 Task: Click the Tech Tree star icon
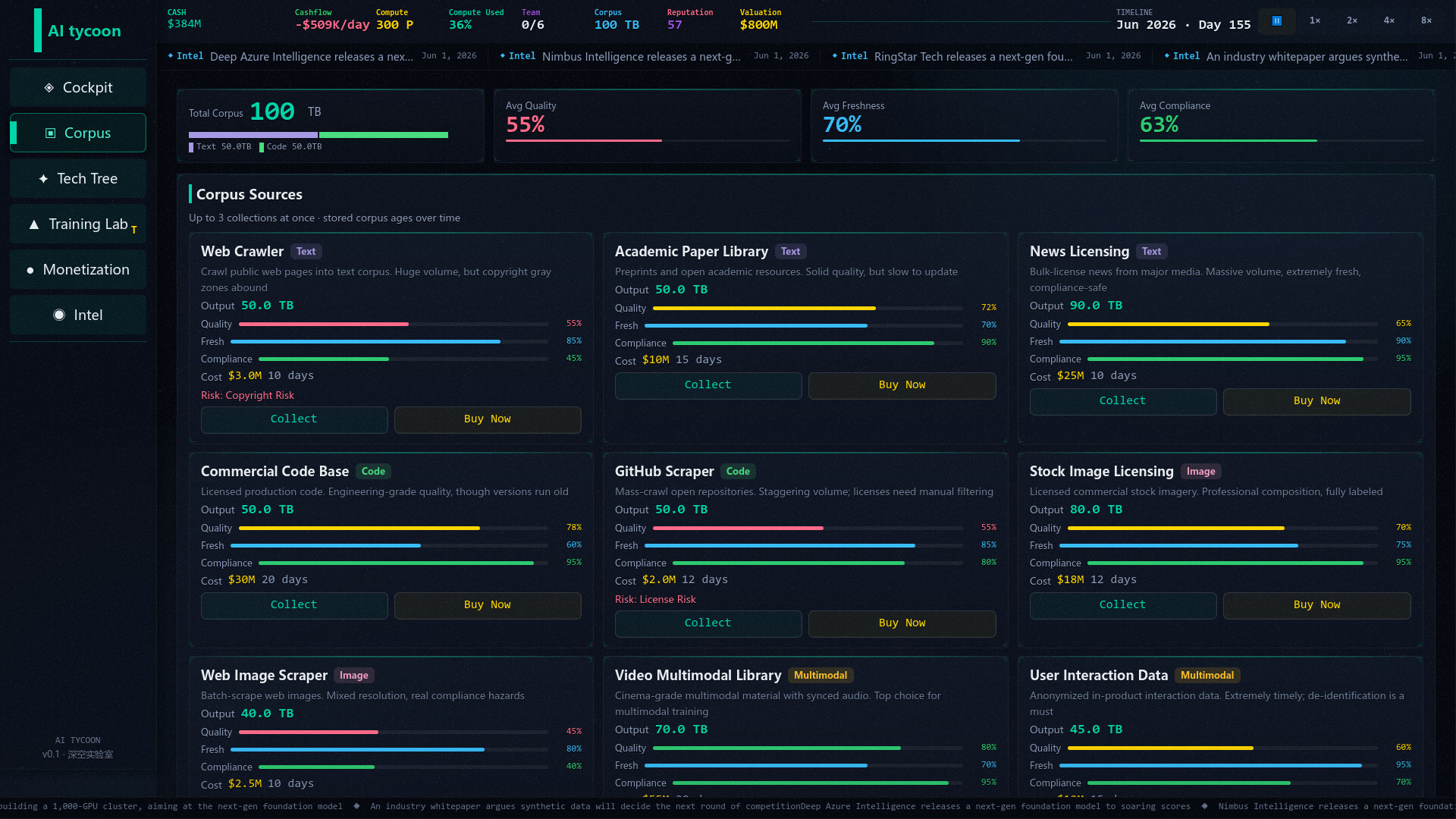click(43, 179)
